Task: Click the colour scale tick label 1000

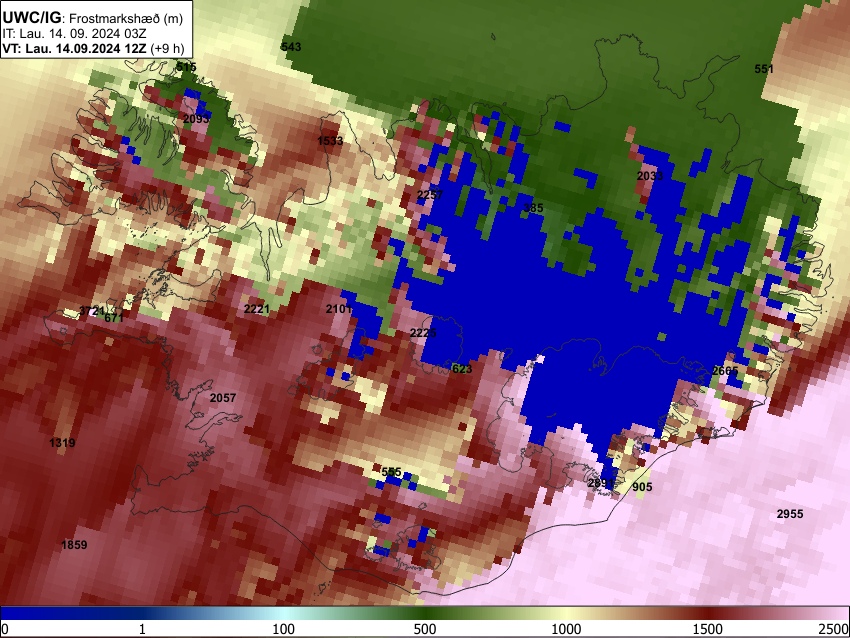Action: click(x=566, y=629)
